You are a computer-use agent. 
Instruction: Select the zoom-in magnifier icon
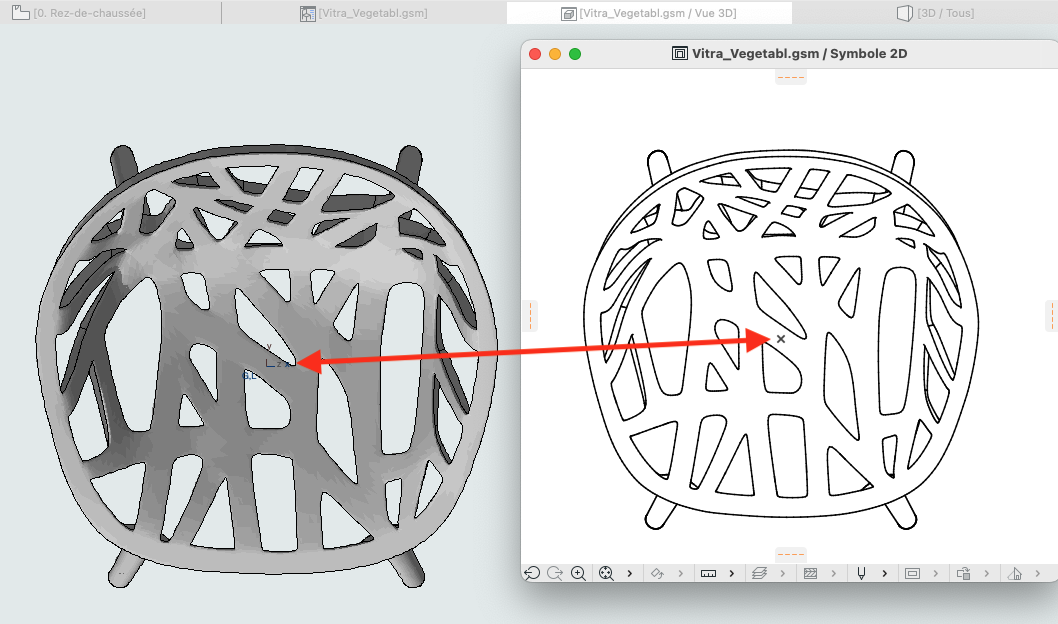tap(578, 573)
